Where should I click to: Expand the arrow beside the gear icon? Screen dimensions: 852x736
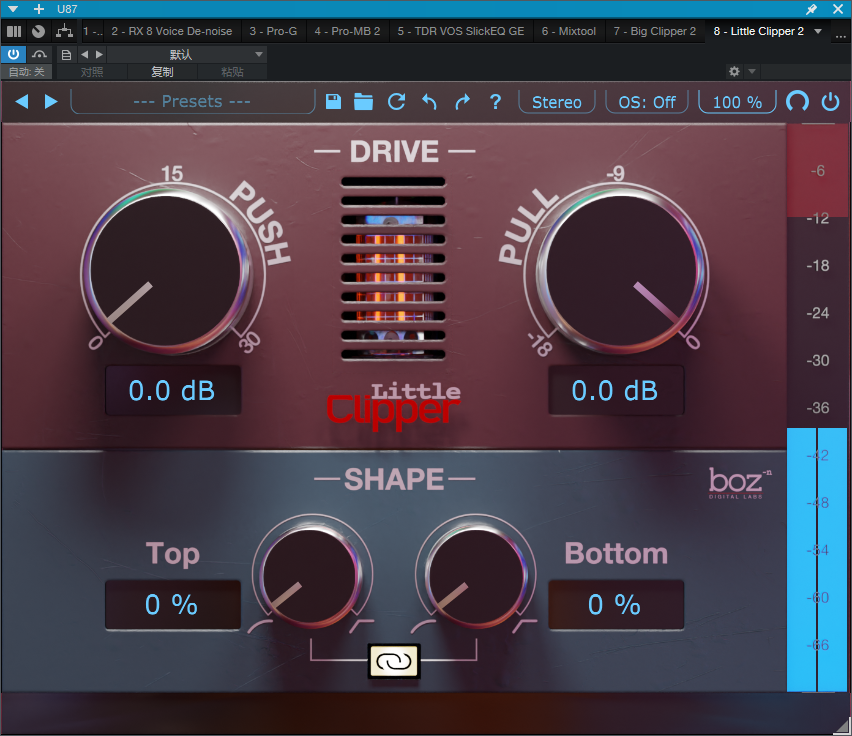[752, 71]
